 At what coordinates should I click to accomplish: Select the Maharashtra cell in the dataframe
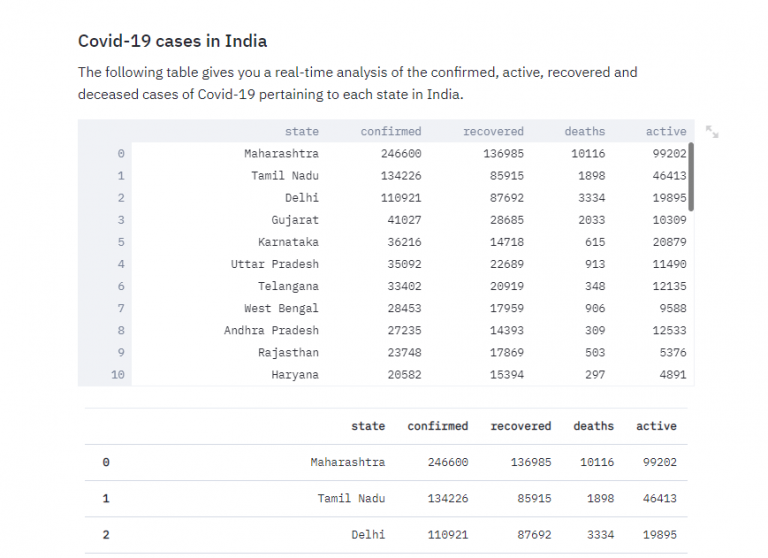point(281,154)
